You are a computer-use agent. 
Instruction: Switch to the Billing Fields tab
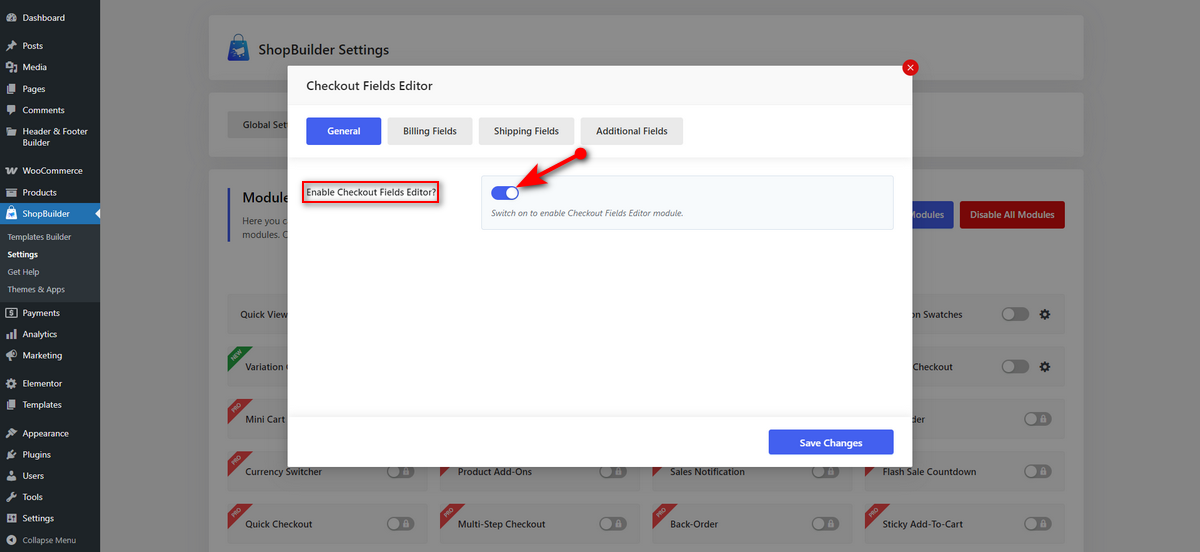click(430, 131)
